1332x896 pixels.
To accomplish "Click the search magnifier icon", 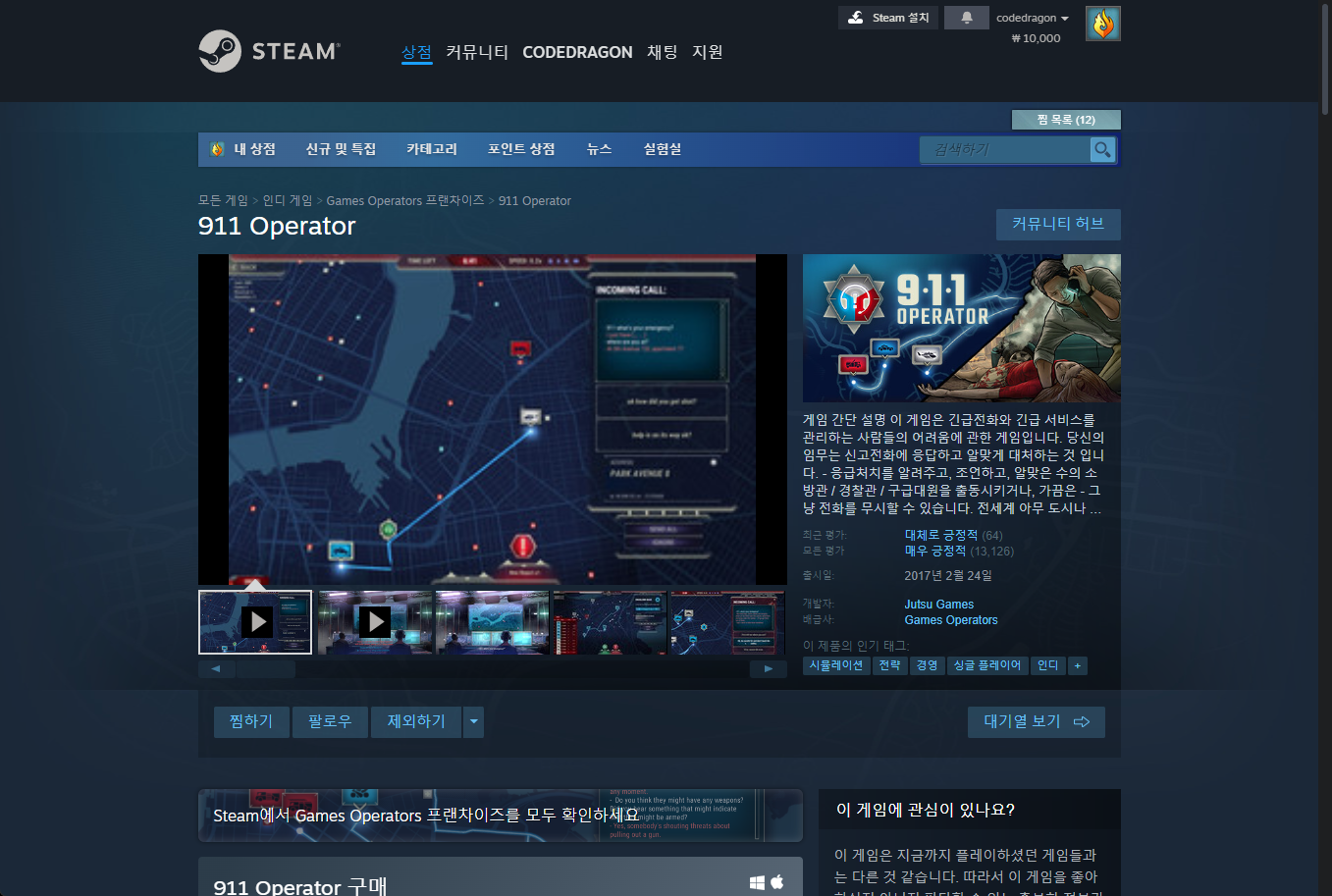I will [x=1102, y=149].
